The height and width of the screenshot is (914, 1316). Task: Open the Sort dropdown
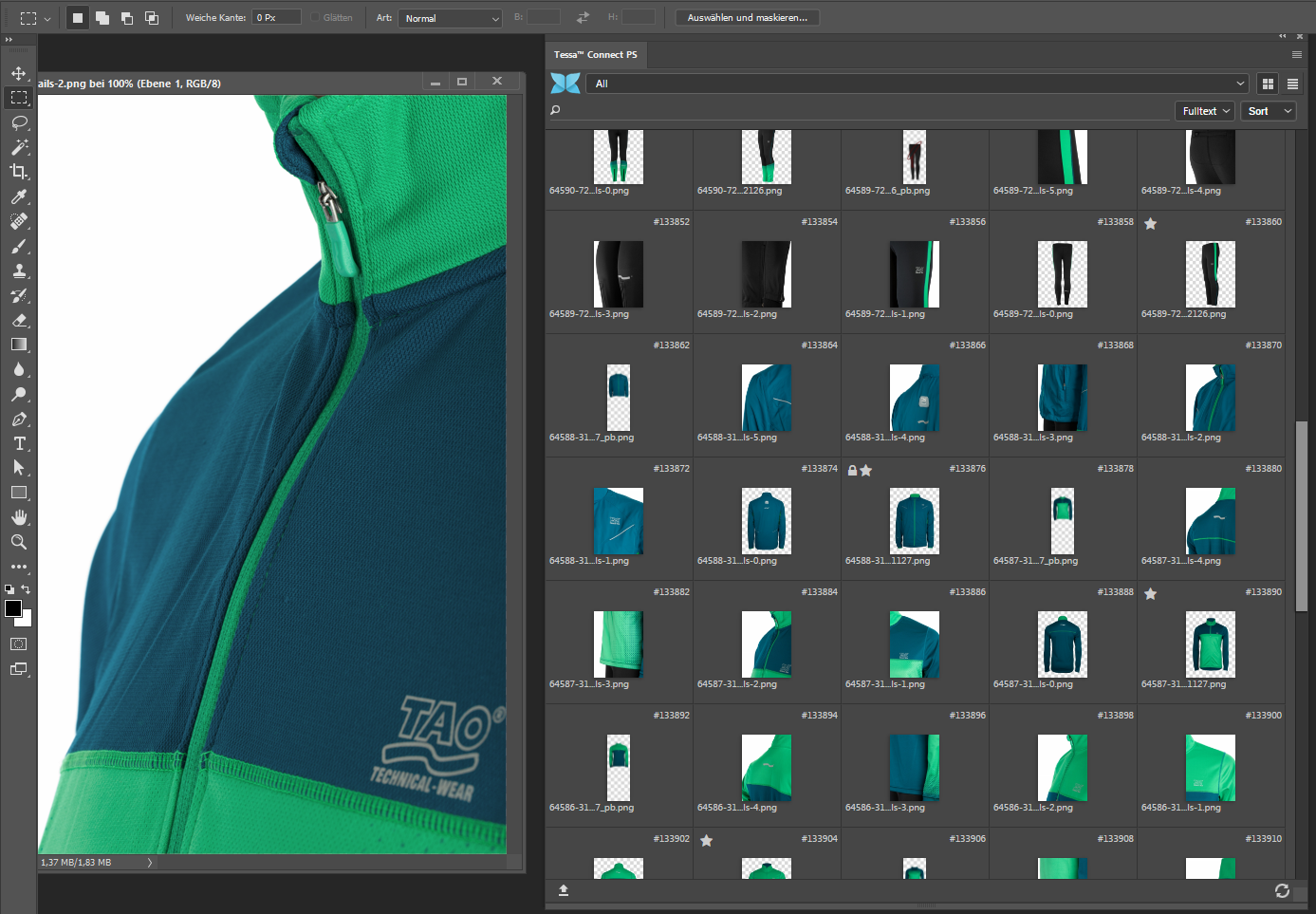tap(1269, 111)
